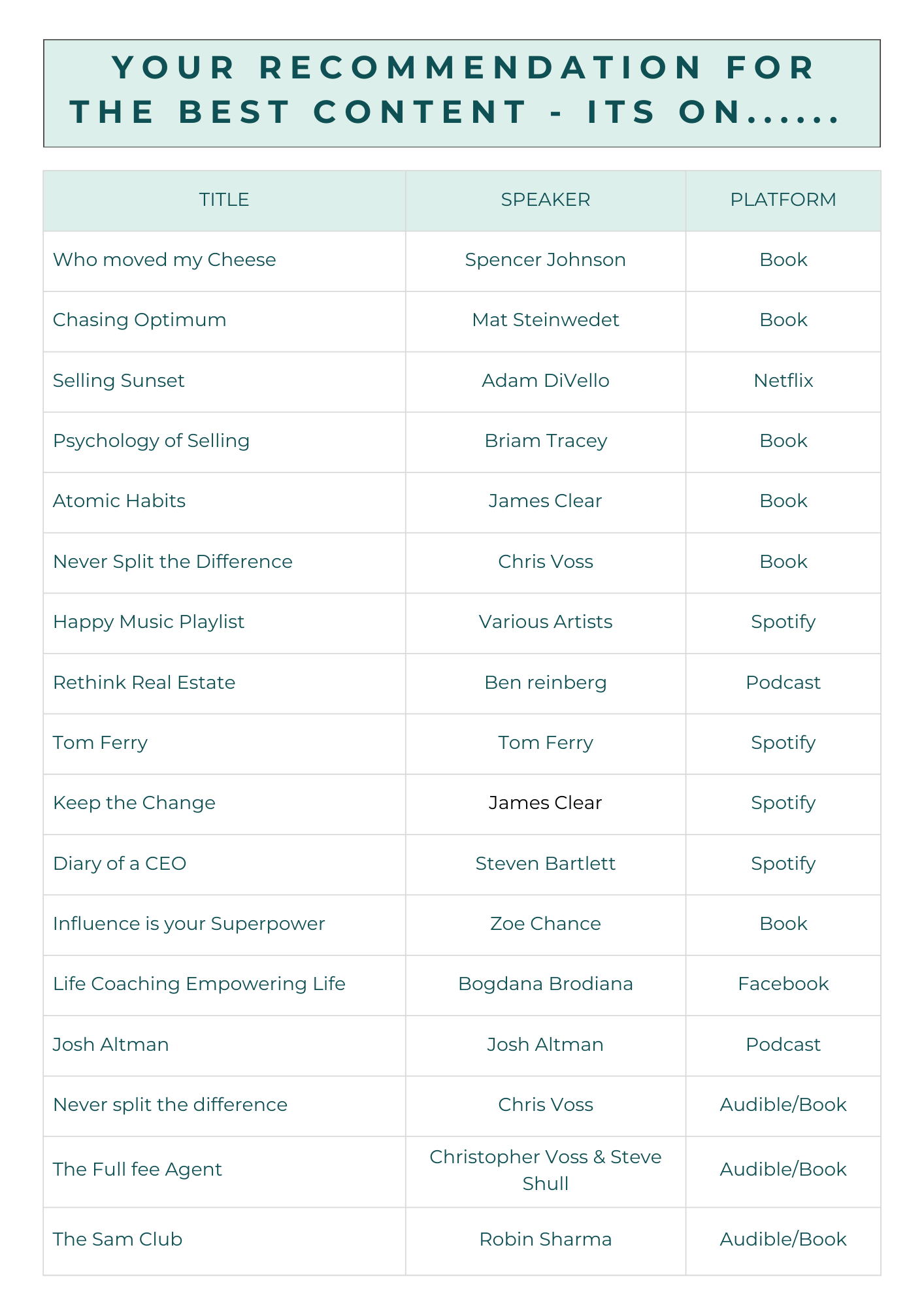Screen dimensions: 924x1307
Task: Select the 'Keep the Change' title cell
Action: 134,803
